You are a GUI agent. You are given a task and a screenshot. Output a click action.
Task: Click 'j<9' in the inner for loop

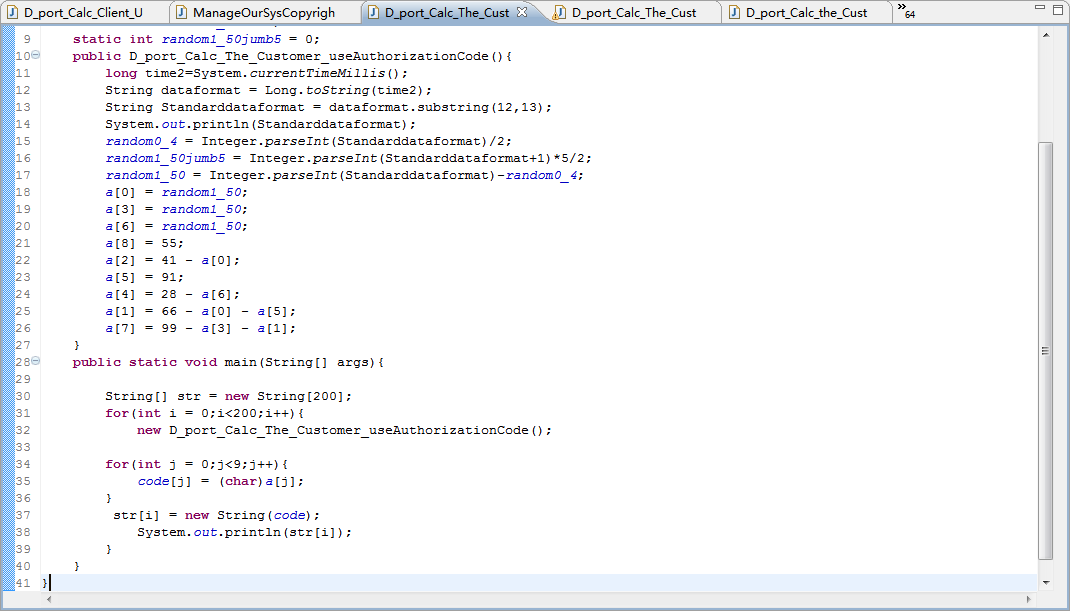pyautogui.click(x=229, y=464)
